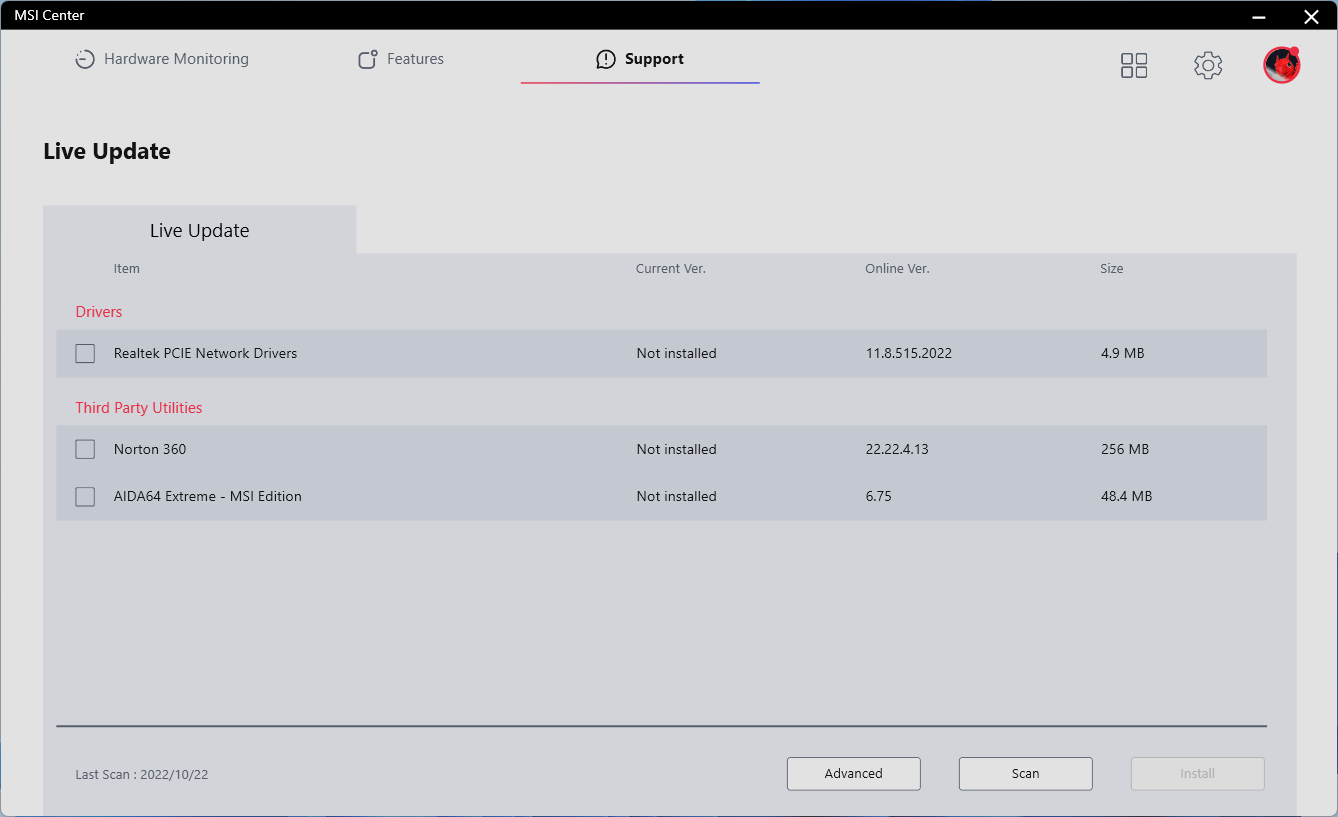Click the Third Party Utilities heading
The image size is (1338, 817).
(x=139, y=408)
